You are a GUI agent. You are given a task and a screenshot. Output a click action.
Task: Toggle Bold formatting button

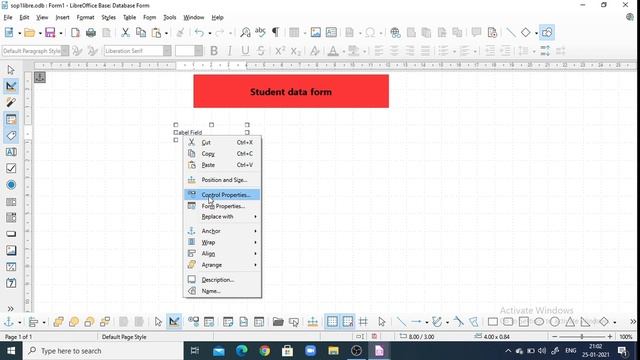pos(214,51)
